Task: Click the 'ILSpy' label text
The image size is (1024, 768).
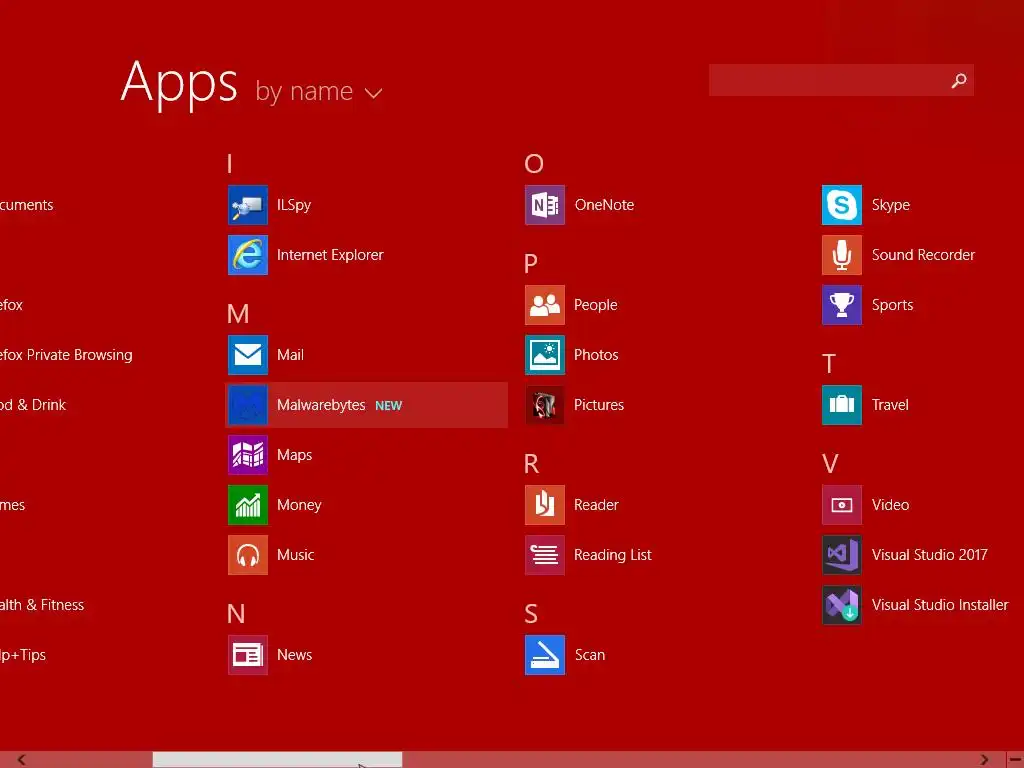Action: pyautogui.click(x=294, y=205)
